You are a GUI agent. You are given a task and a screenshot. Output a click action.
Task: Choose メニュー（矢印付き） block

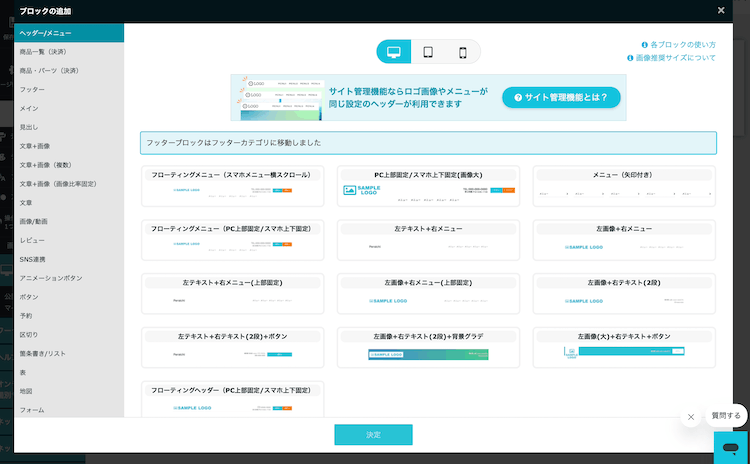(x=624, y=186)
